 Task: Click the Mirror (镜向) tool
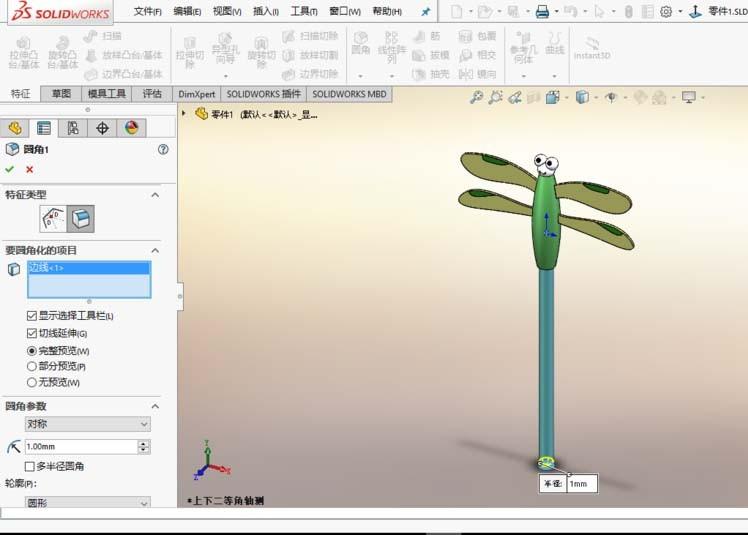(477, 74)
